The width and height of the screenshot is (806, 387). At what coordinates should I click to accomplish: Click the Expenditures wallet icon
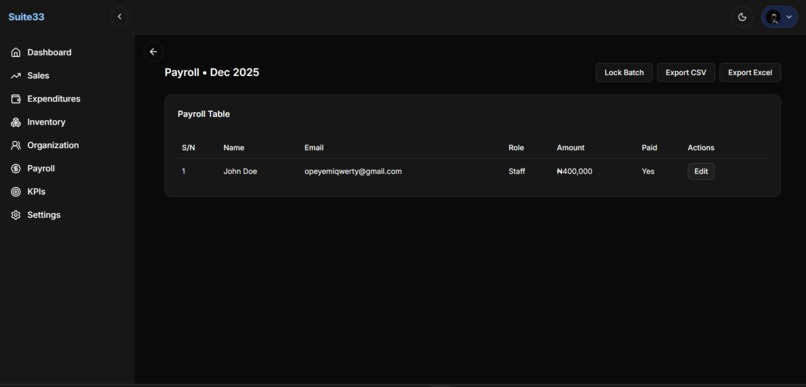16,99
